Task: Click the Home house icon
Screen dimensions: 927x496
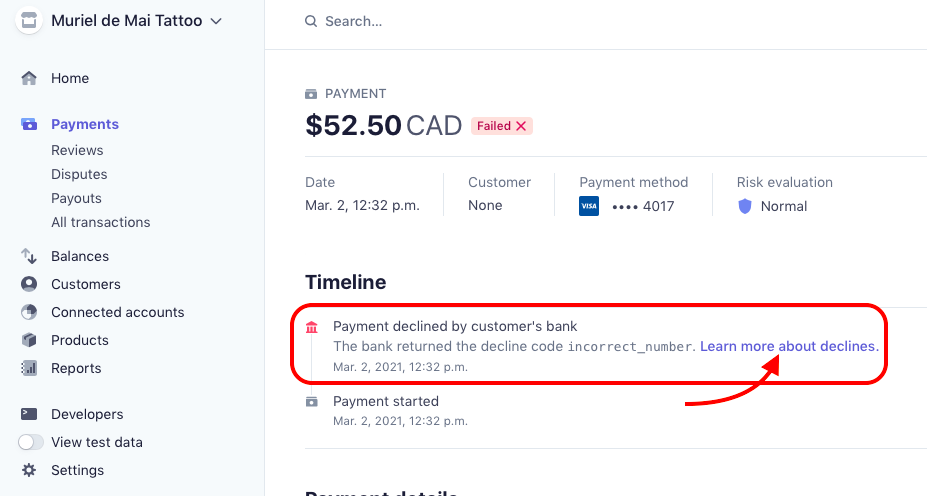Action: pos(29,78)
